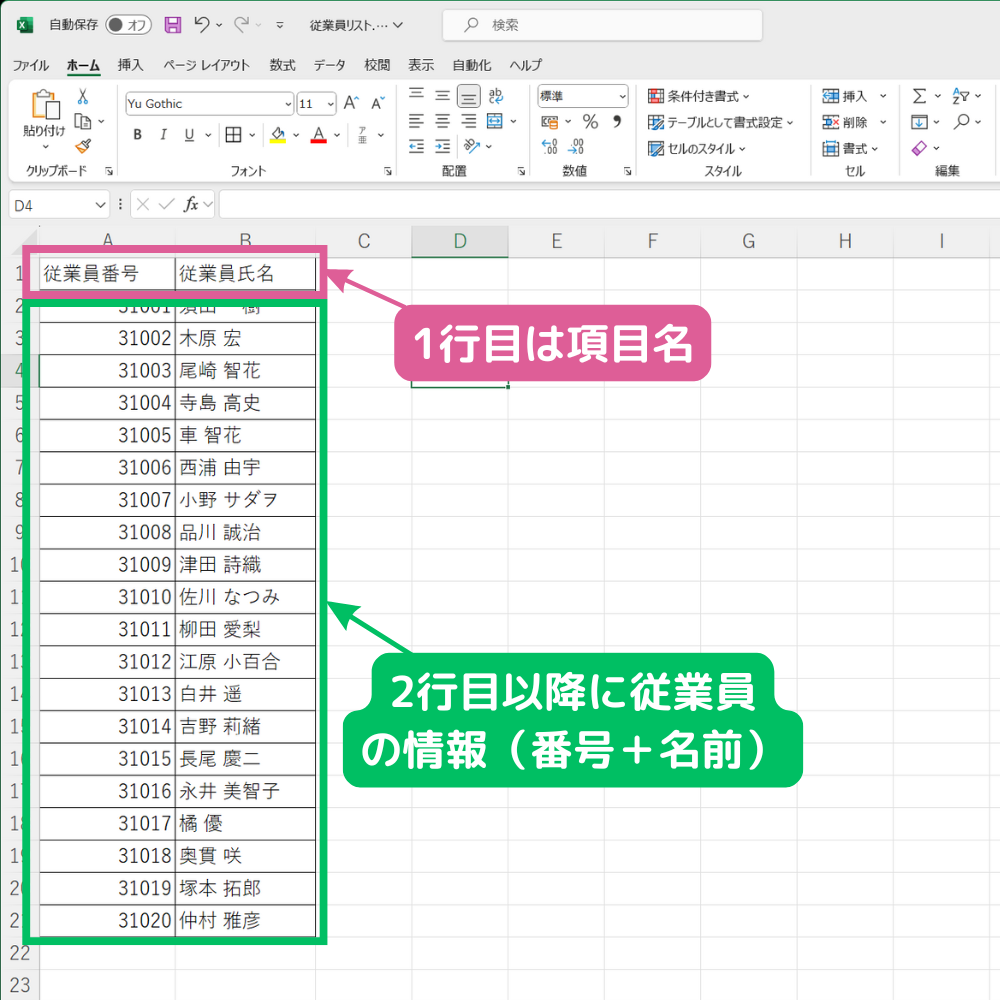Switch to the ホーム tab

[84, 65]
